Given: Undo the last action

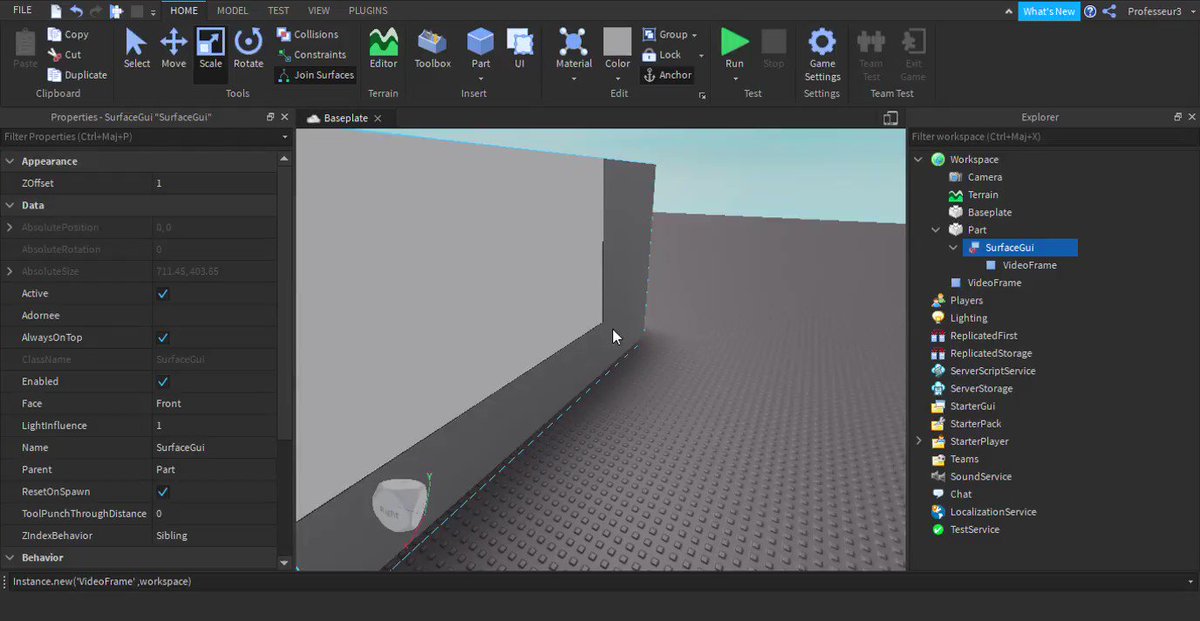Looking at the screenshot, I should (x=76, y=11).
